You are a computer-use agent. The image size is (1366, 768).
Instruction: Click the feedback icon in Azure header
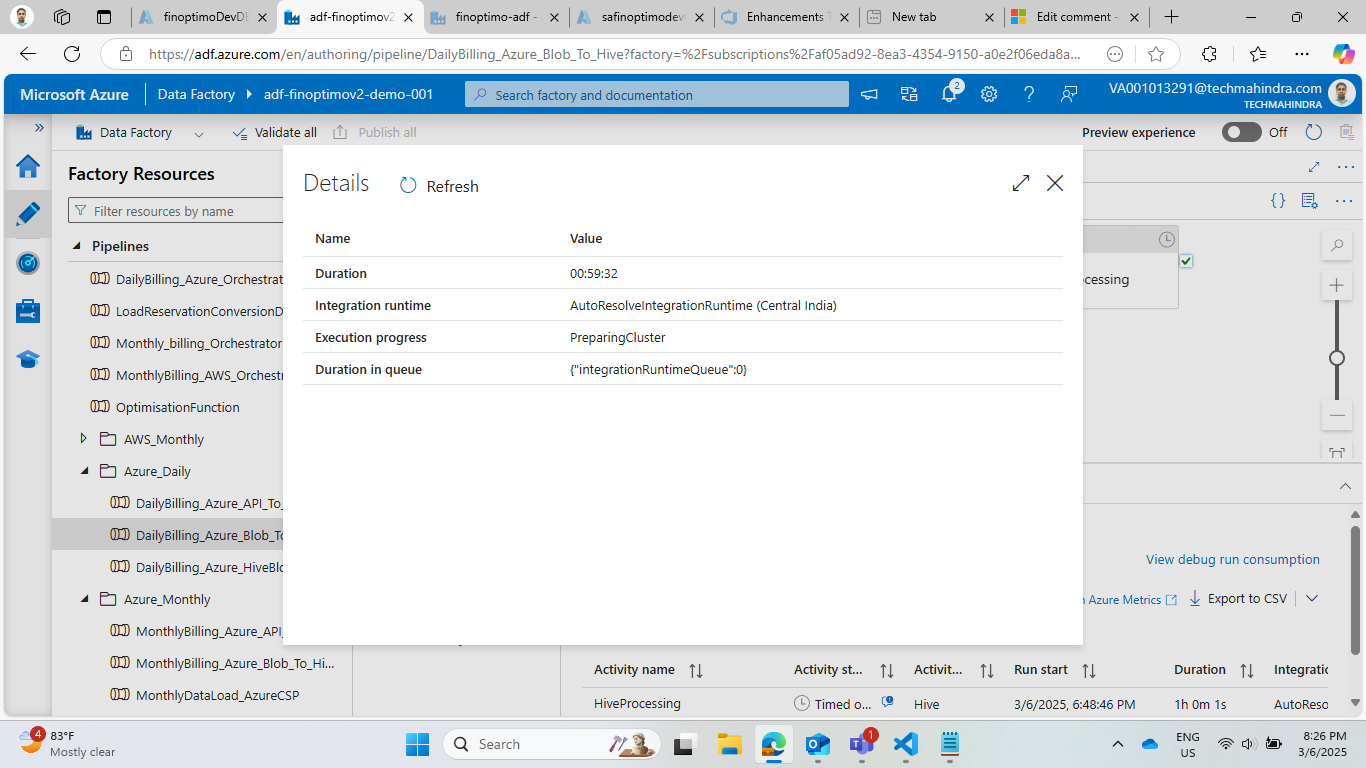point(1069,94)
